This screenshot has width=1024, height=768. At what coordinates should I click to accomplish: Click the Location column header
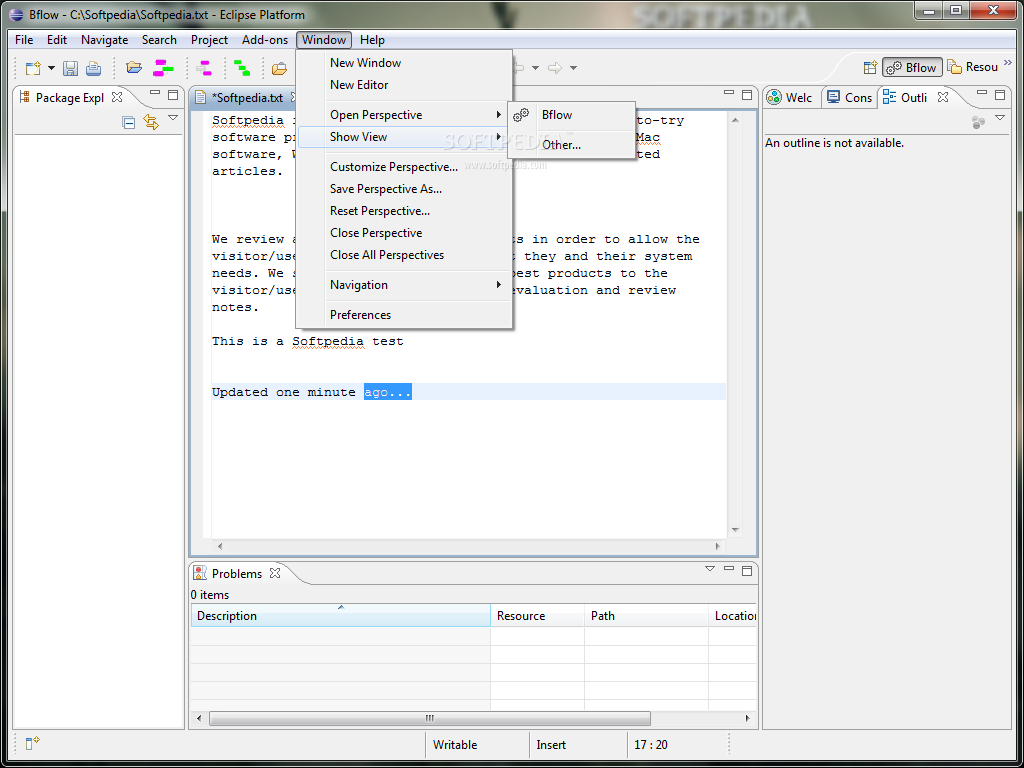733,615
